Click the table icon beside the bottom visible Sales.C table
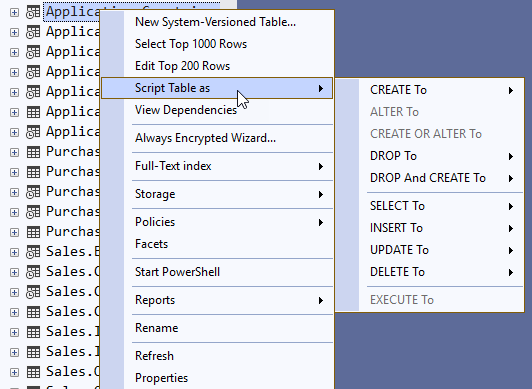Screen dimensions: 532x389 click(x=33, y=372)
